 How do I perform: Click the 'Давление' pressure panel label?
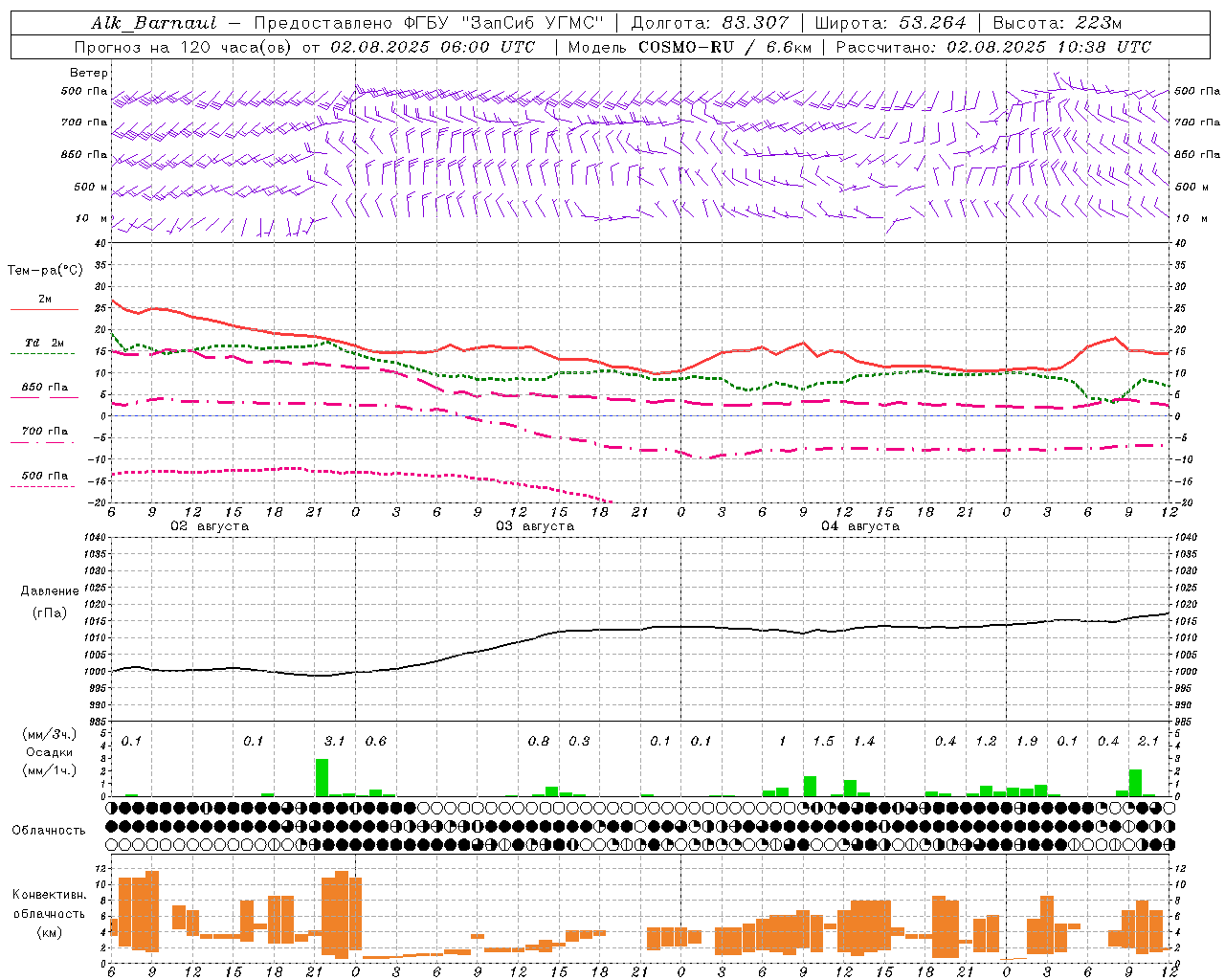click(x=50, y=591)
